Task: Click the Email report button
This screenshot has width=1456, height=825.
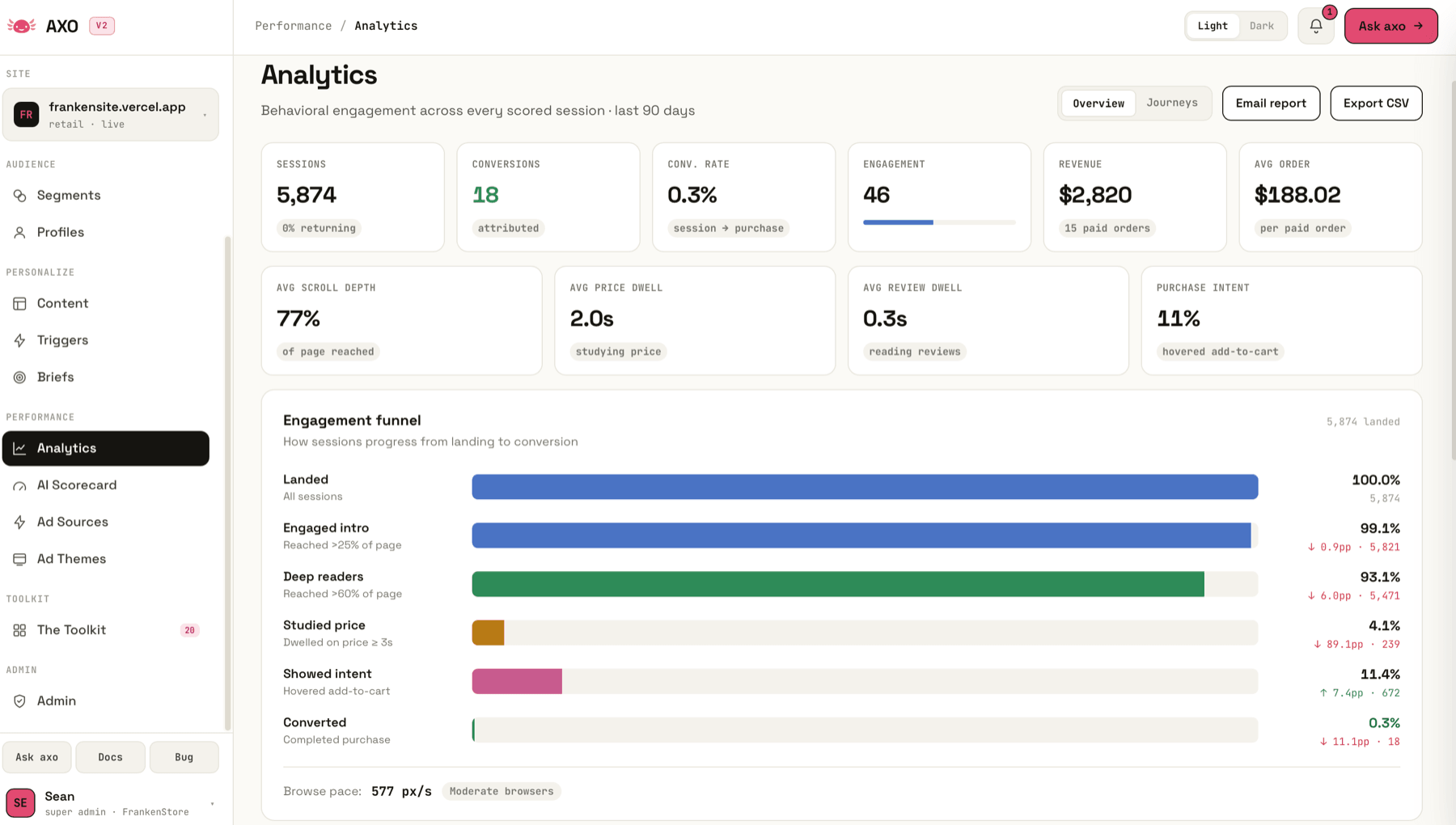Action: coord(1271,104)
